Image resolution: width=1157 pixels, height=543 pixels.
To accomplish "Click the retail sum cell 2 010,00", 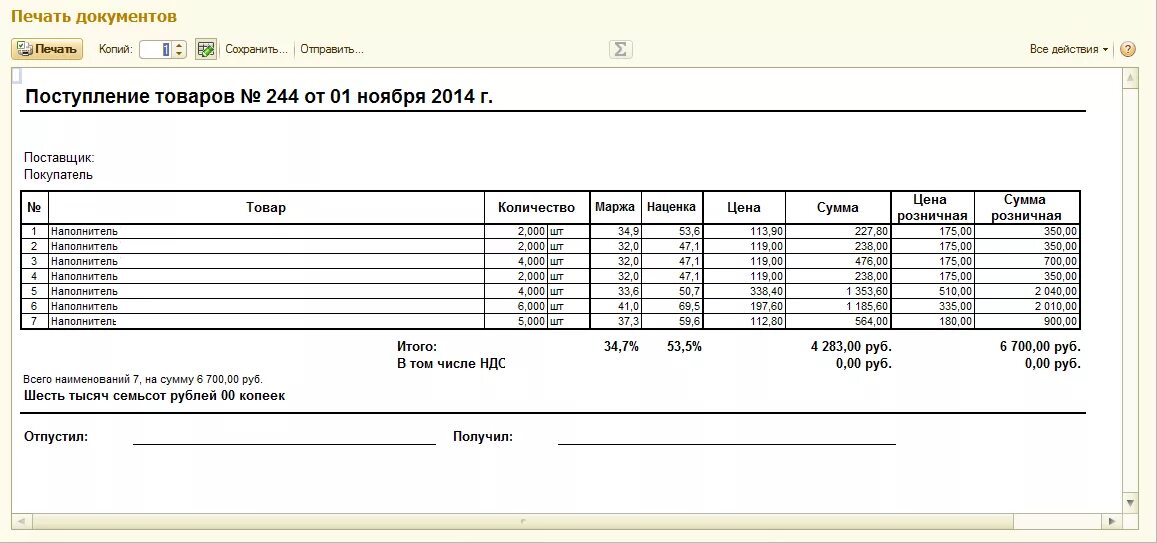I will [1026, 306].
